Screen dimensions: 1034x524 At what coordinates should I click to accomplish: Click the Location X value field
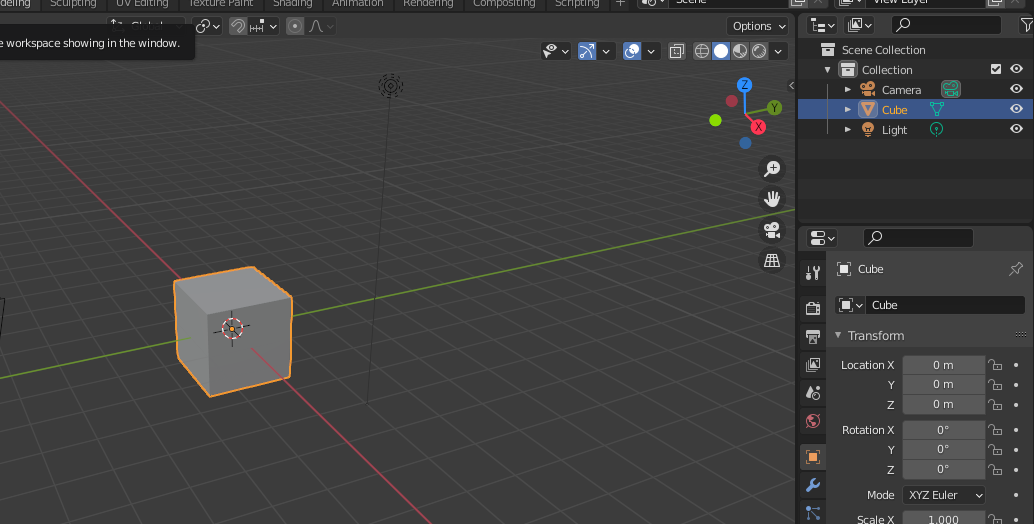[x=943, y=365]
